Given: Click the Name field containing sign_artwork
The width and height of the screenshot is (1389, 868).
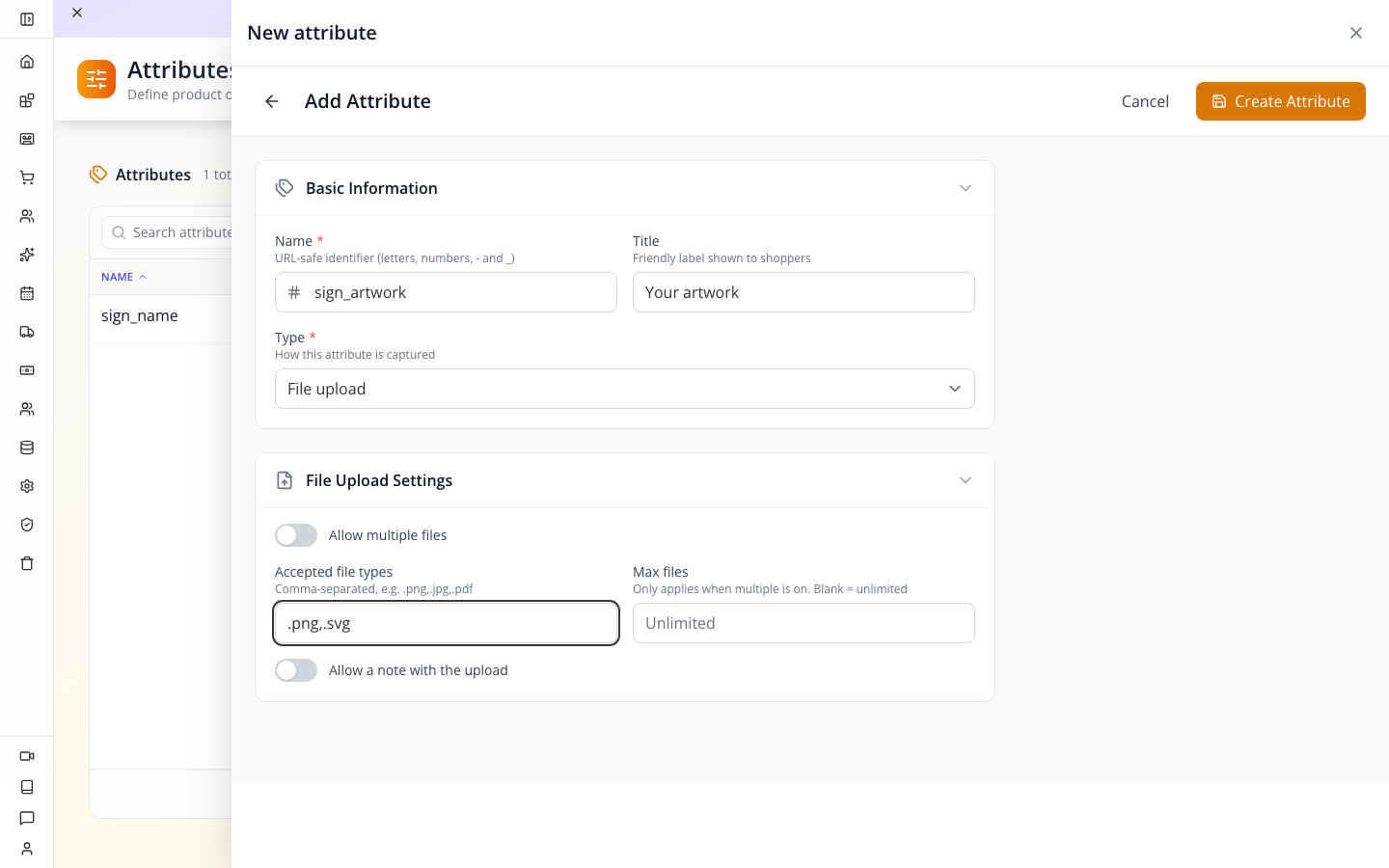Looking at the screenshot, I should pyautogui.click(x=446, y=292).
